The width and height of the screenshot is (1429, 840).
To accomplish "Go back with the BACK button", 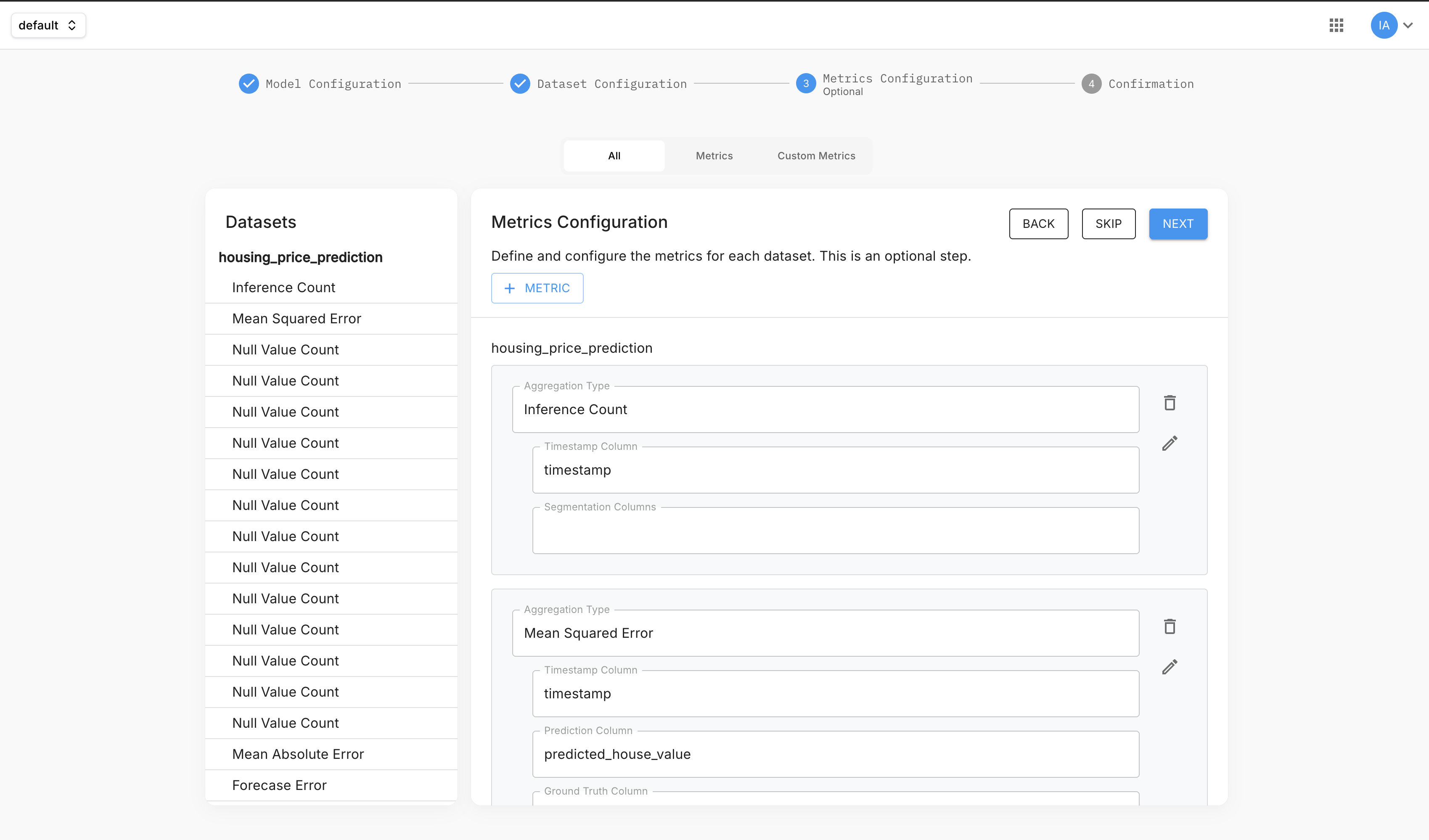I will pyautogui.click(x=1038, y=224).
